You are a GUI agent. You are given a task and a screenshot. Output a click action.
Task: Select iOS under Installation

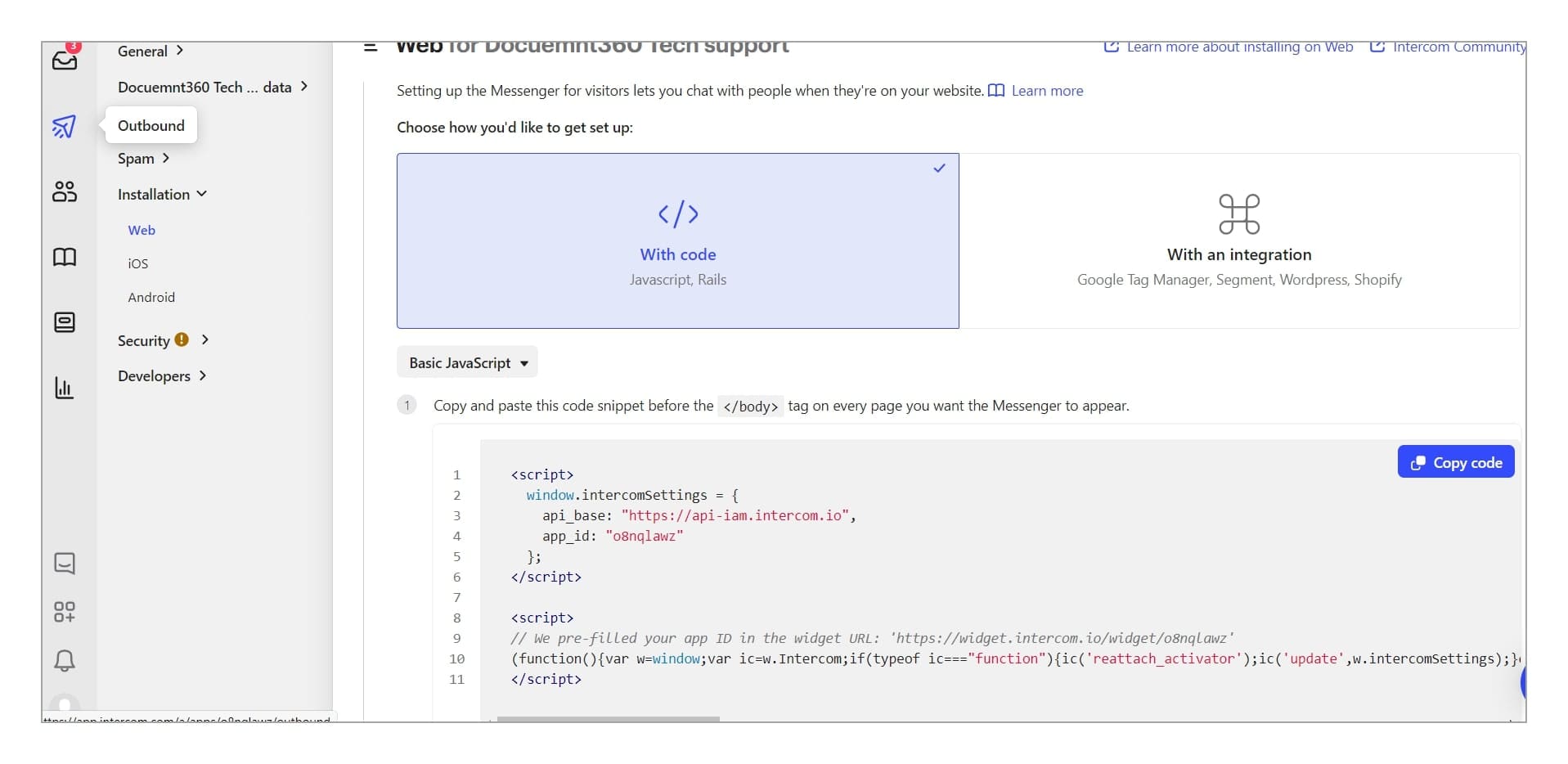coord(138,263)
